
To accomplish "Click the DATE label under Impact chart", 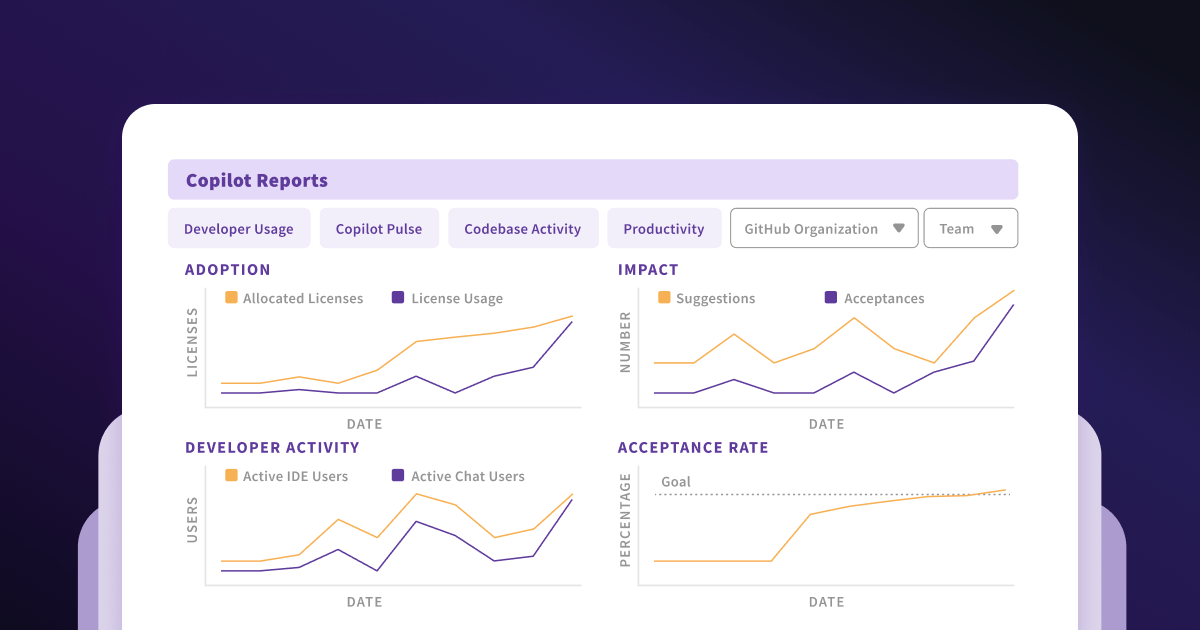I will [x=827, y=424].
